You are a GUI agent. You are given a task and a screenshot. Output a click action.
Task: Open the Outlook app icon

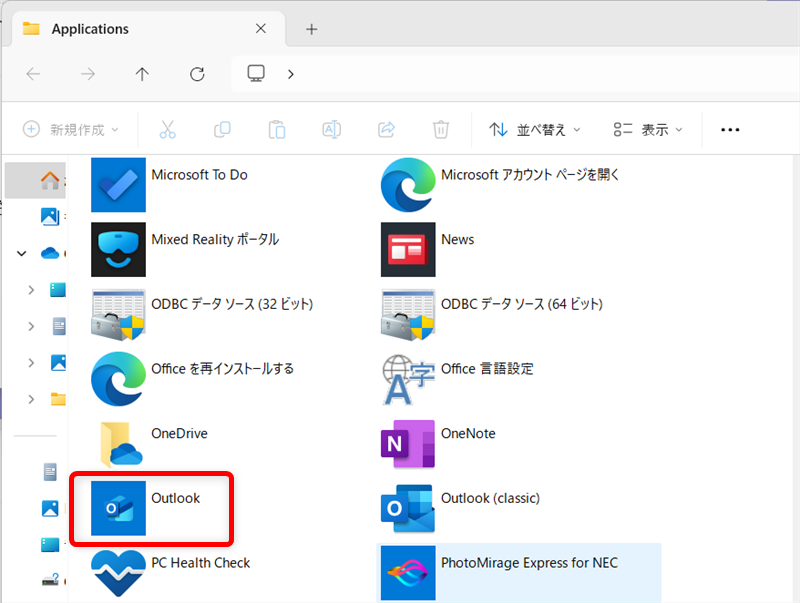119,508
